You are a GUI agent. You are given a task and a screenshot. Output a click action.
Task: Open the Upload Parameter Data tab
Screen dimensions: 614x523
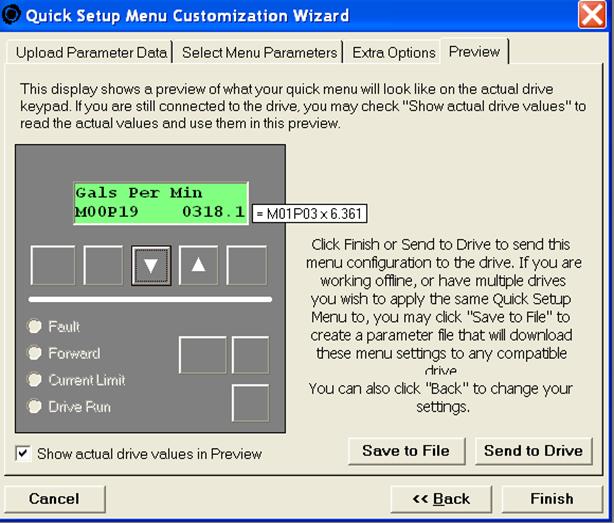[90, 52]
